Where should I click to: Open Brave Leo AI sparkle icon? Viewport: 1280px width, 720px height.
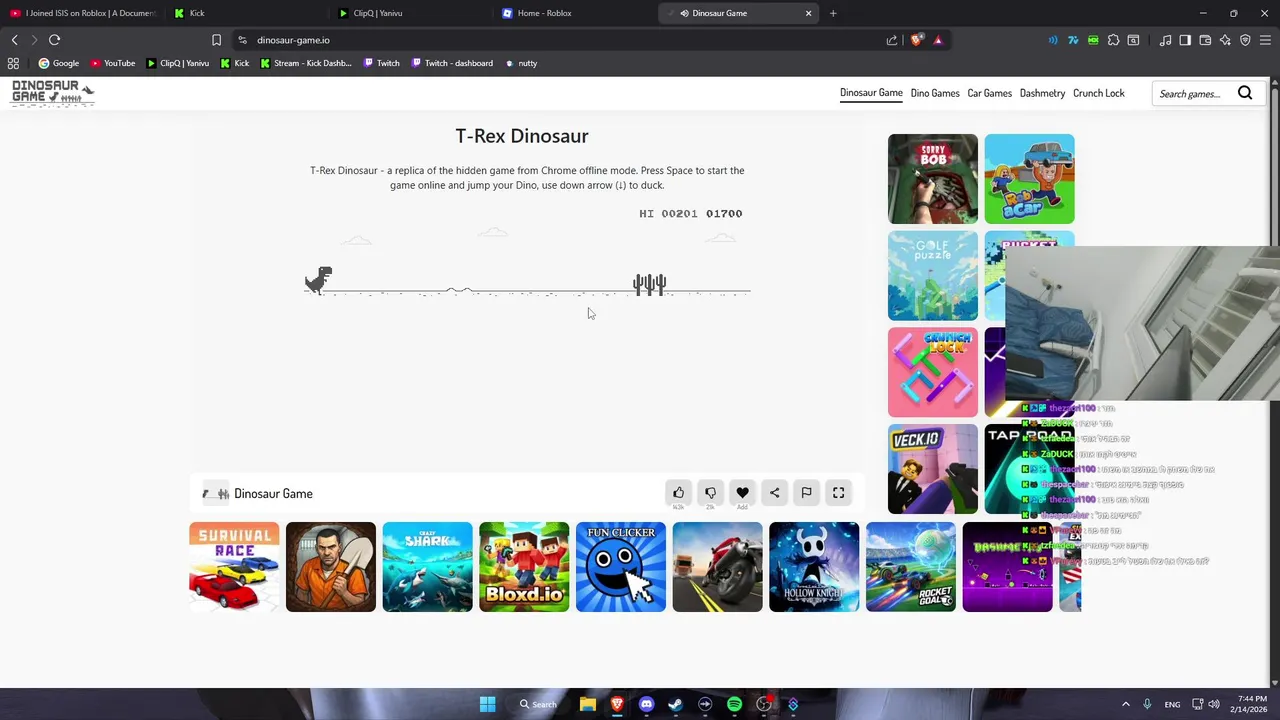click(x=1225, y=40)
